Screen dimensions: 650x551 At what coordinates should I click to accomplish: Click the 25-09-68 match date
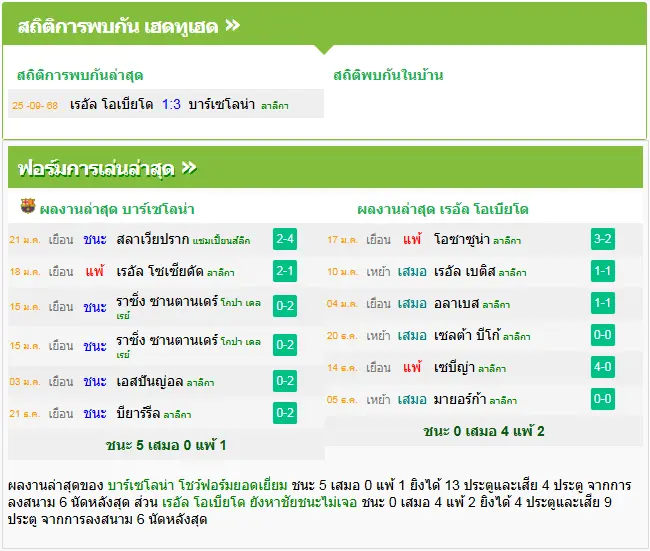(35, 105)
